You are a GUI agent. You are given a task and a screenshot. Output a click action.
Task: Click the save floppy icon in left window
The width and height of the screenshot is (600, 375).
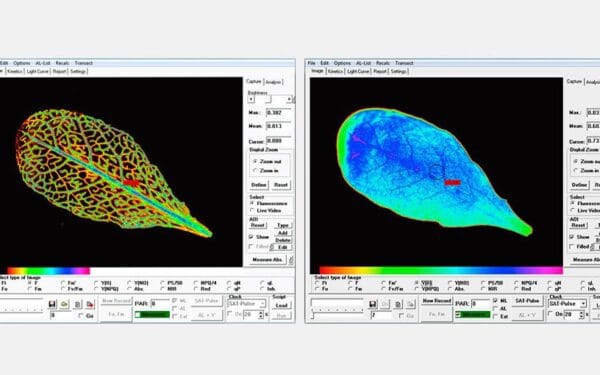[x=52, y=304]
